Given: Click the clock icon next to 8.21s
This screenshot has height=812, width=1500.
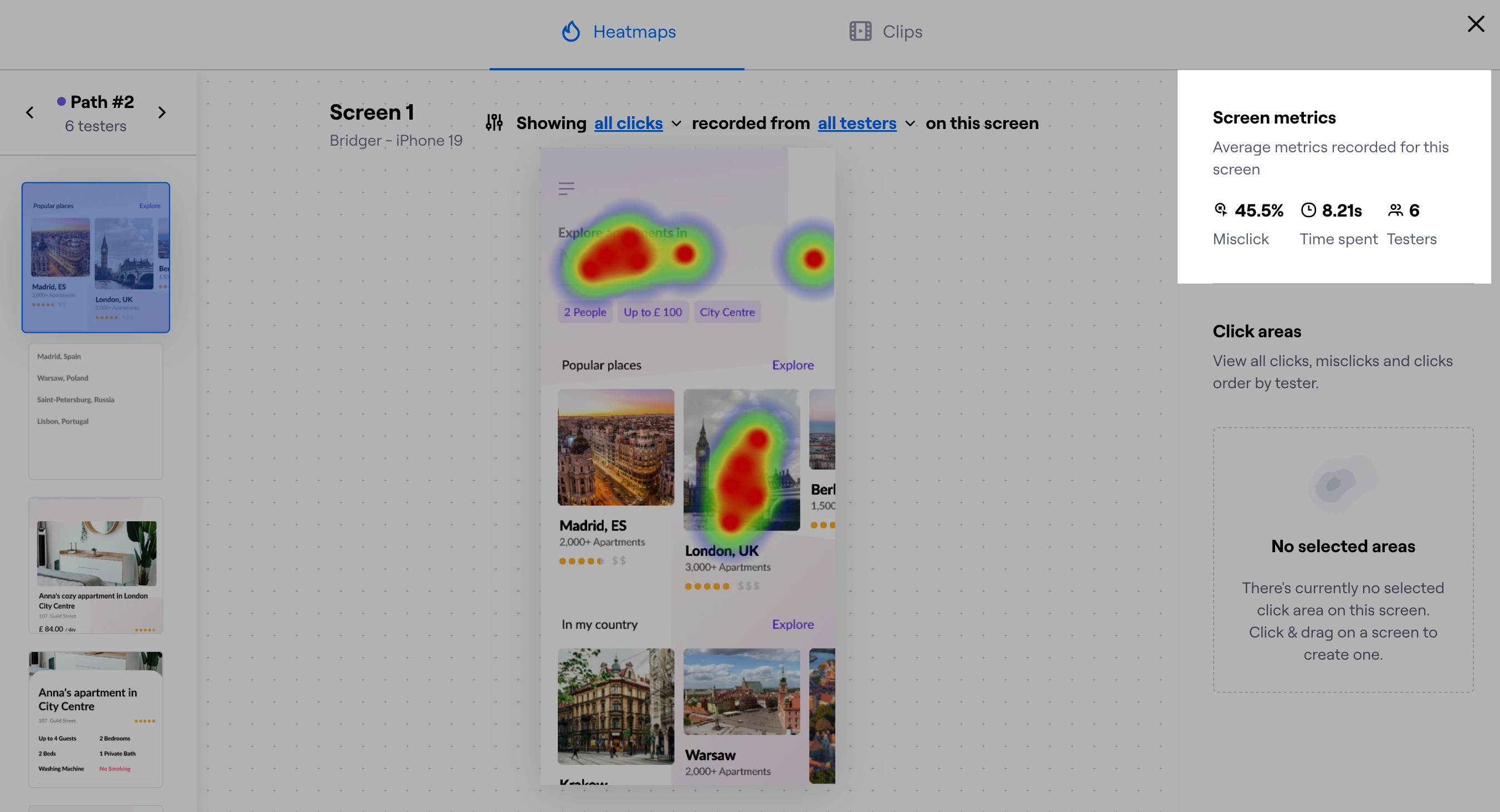Looking at the screenshot, I should [x=1308, y=209].
